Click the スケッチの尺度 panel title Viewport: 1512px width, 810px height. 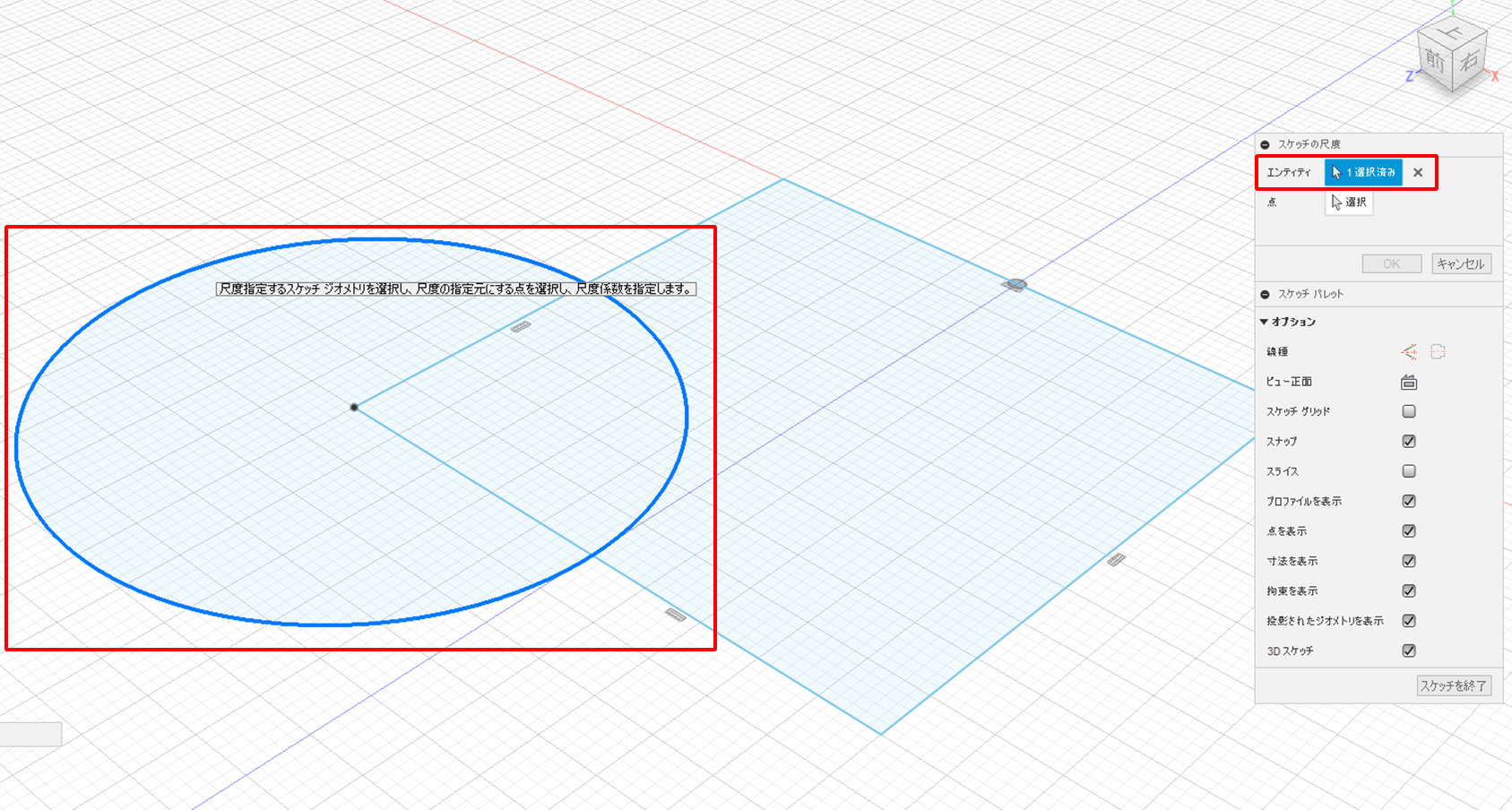pyautogui.click(x=1309, y=144)
